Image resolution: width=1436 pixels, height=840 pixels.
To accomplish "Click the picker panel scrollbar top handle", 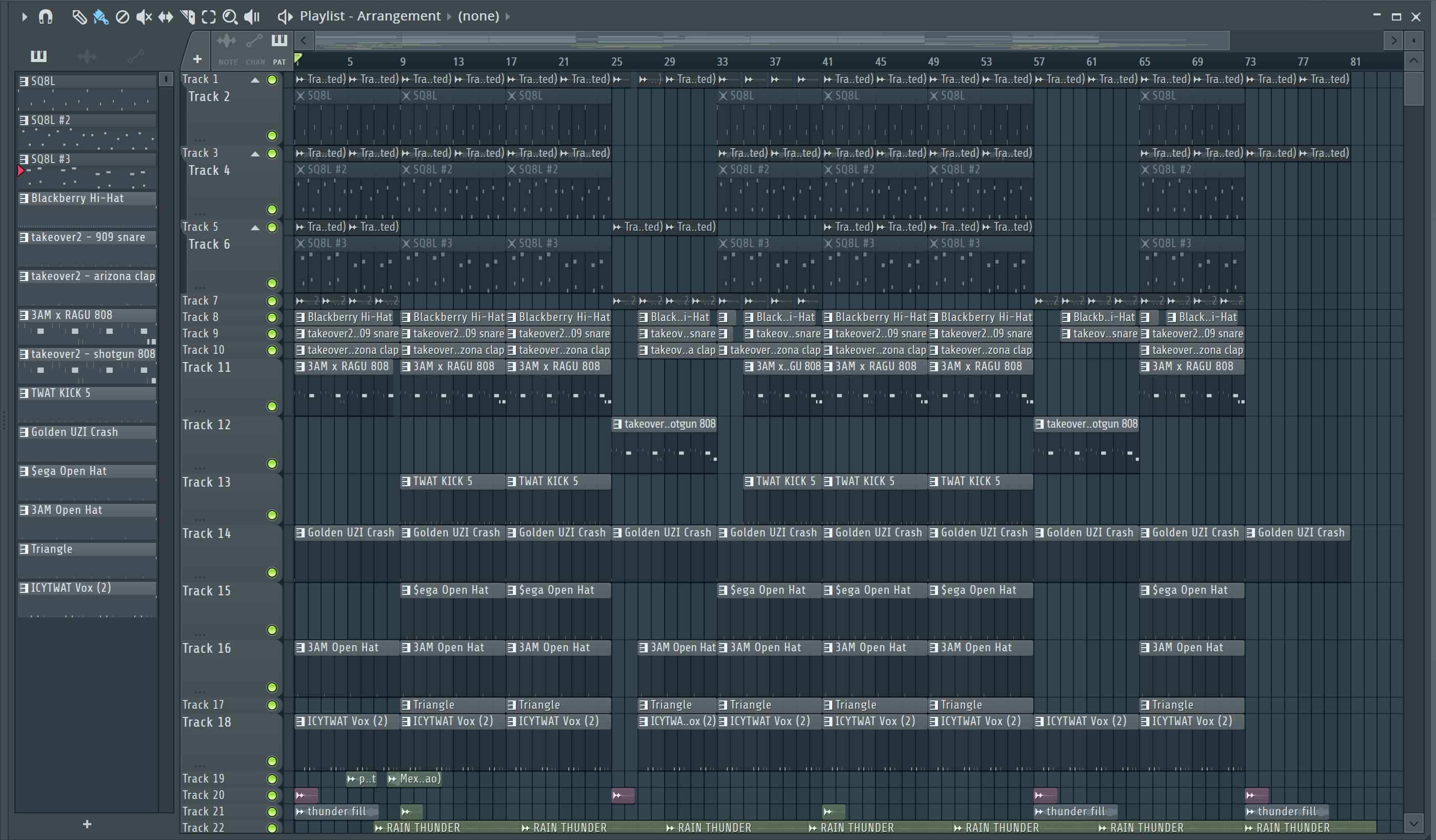I will click(166, 79).
